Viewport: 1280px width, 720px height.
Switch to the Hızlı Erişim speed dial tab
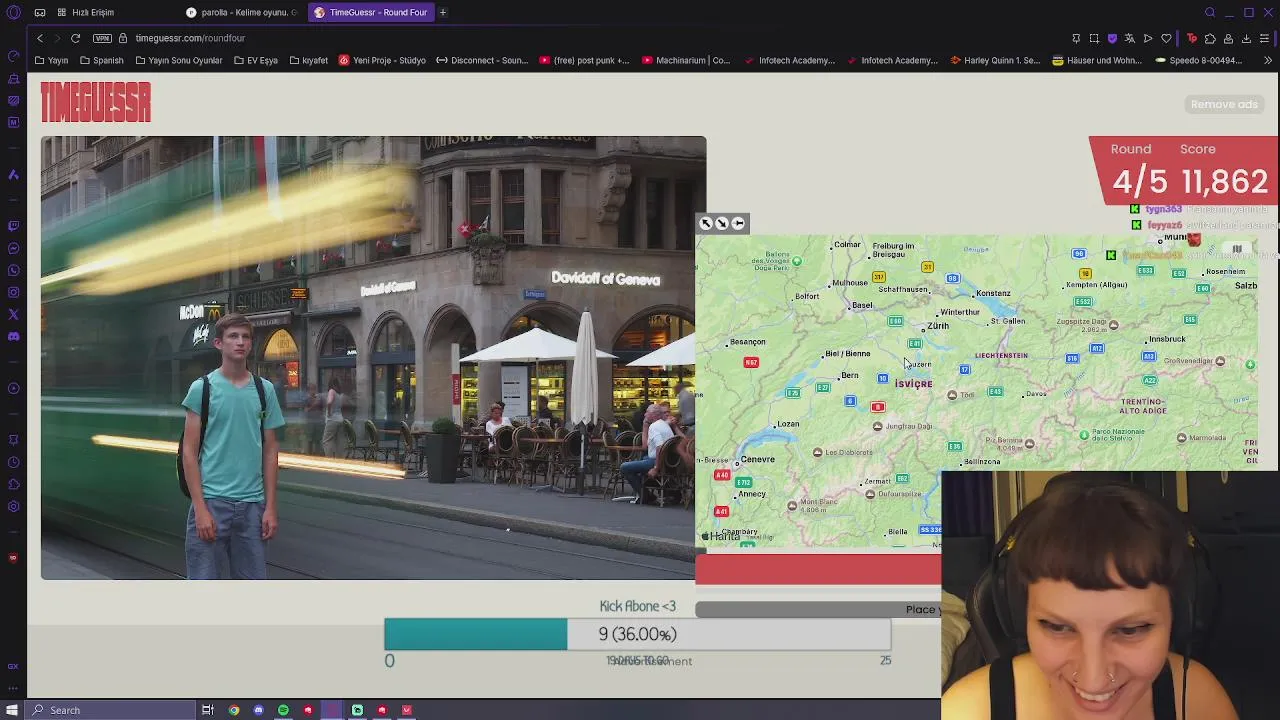pos(86,12)
